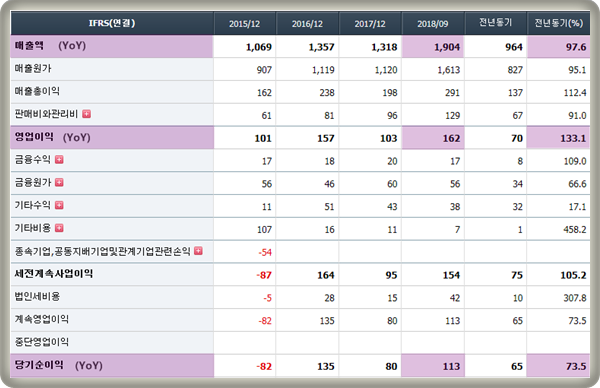The image size is (600, 388).
Task: Select the 중단영업이익 row label
Action: click(x=42, y=342)
